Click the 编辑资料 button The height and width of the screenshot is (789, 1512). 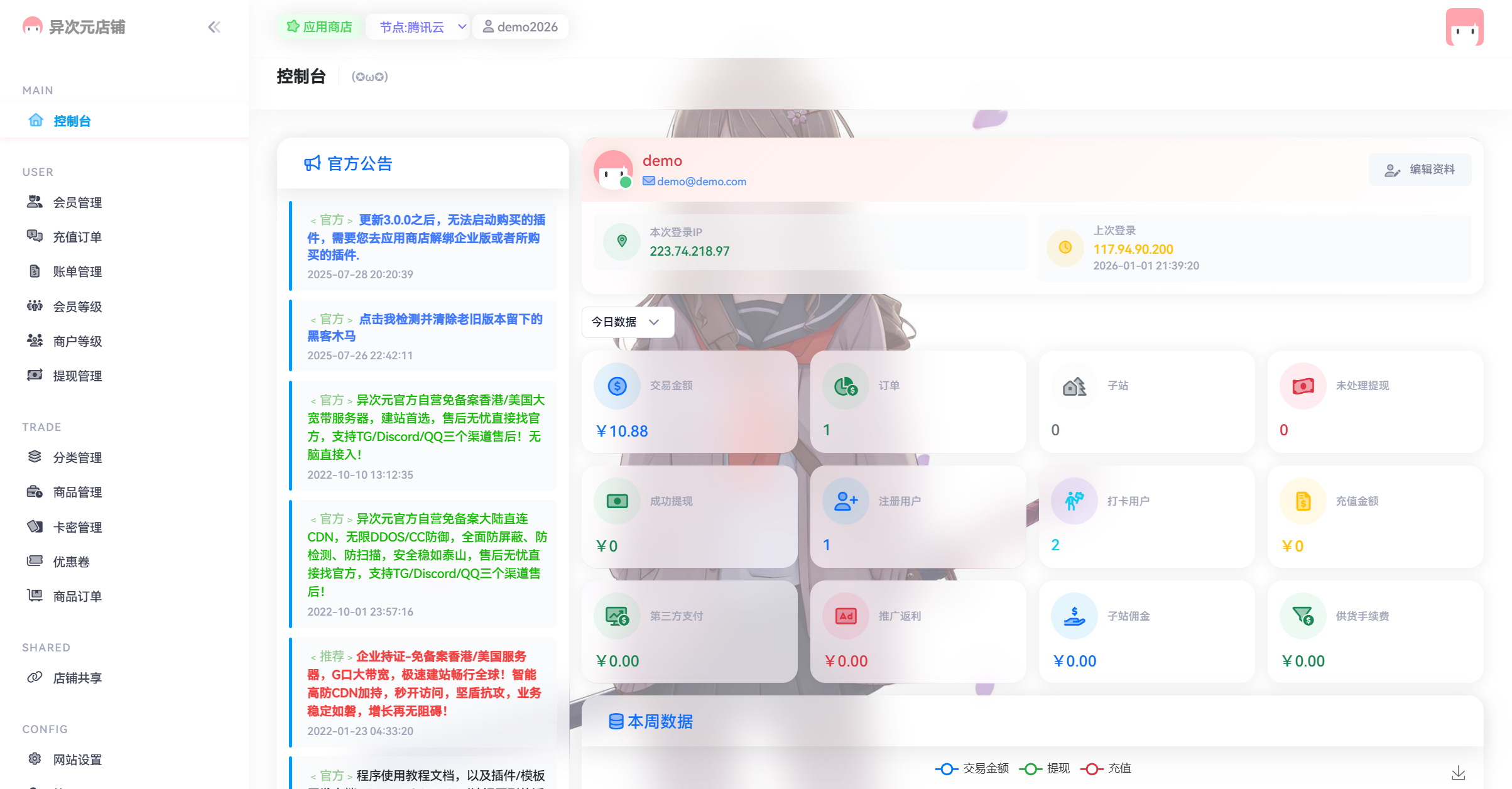pyautogui.click(x=1420, y=170)
